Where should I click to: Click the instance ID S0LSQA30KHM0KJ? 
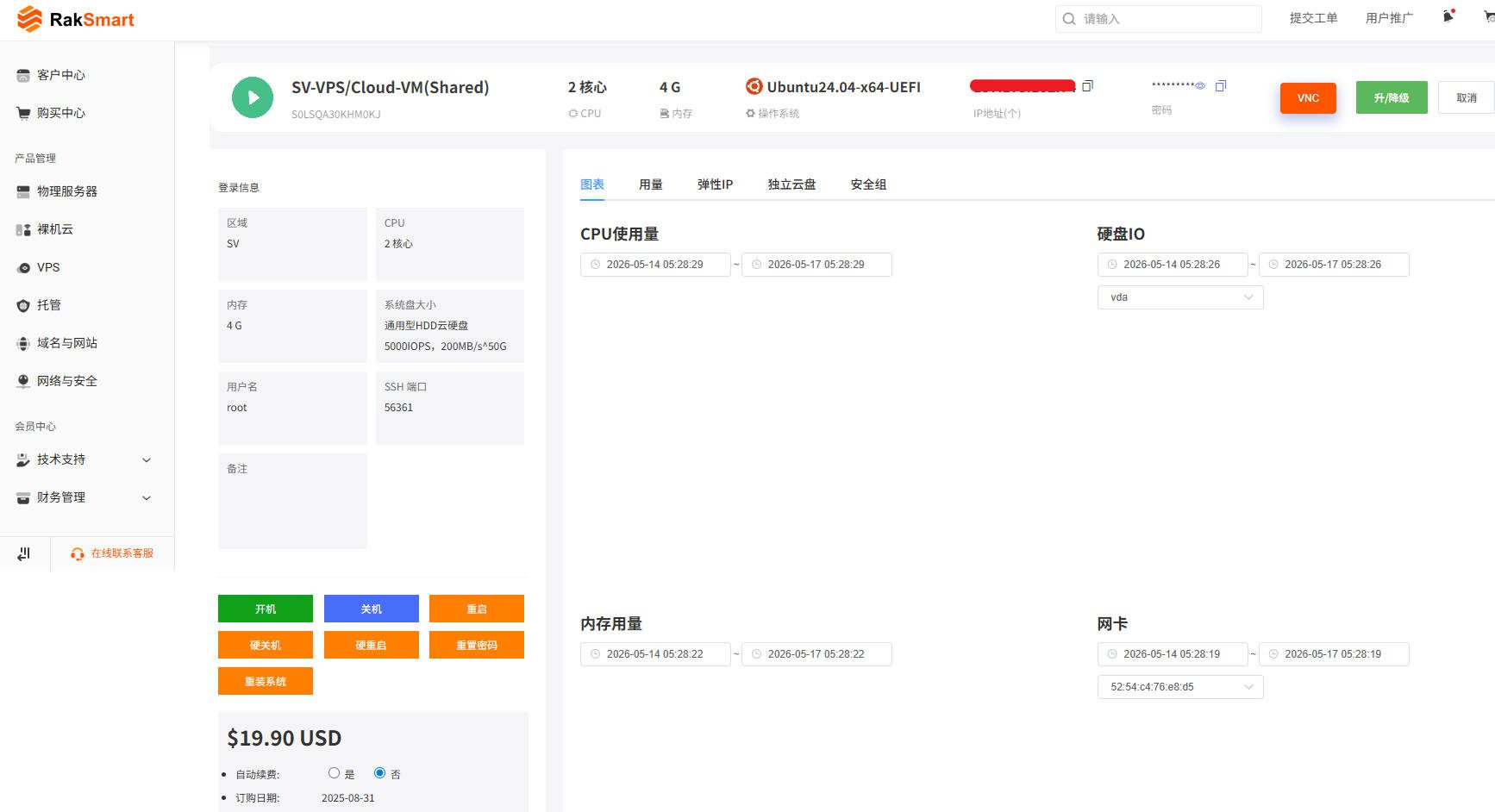pos(336,115)
